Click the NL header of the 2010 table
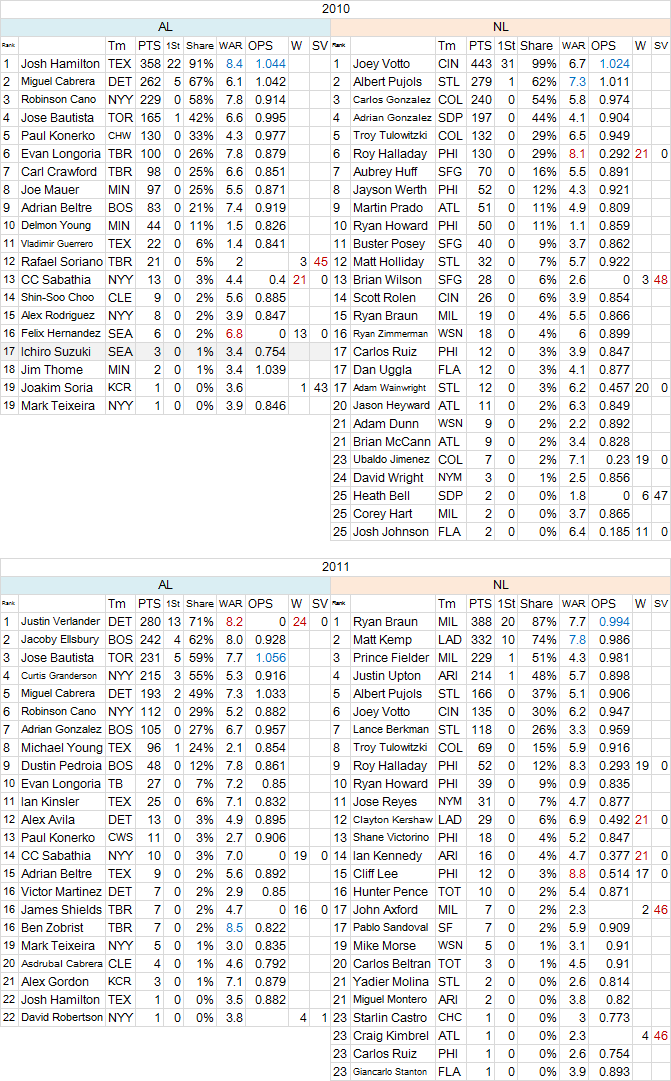 501,27
